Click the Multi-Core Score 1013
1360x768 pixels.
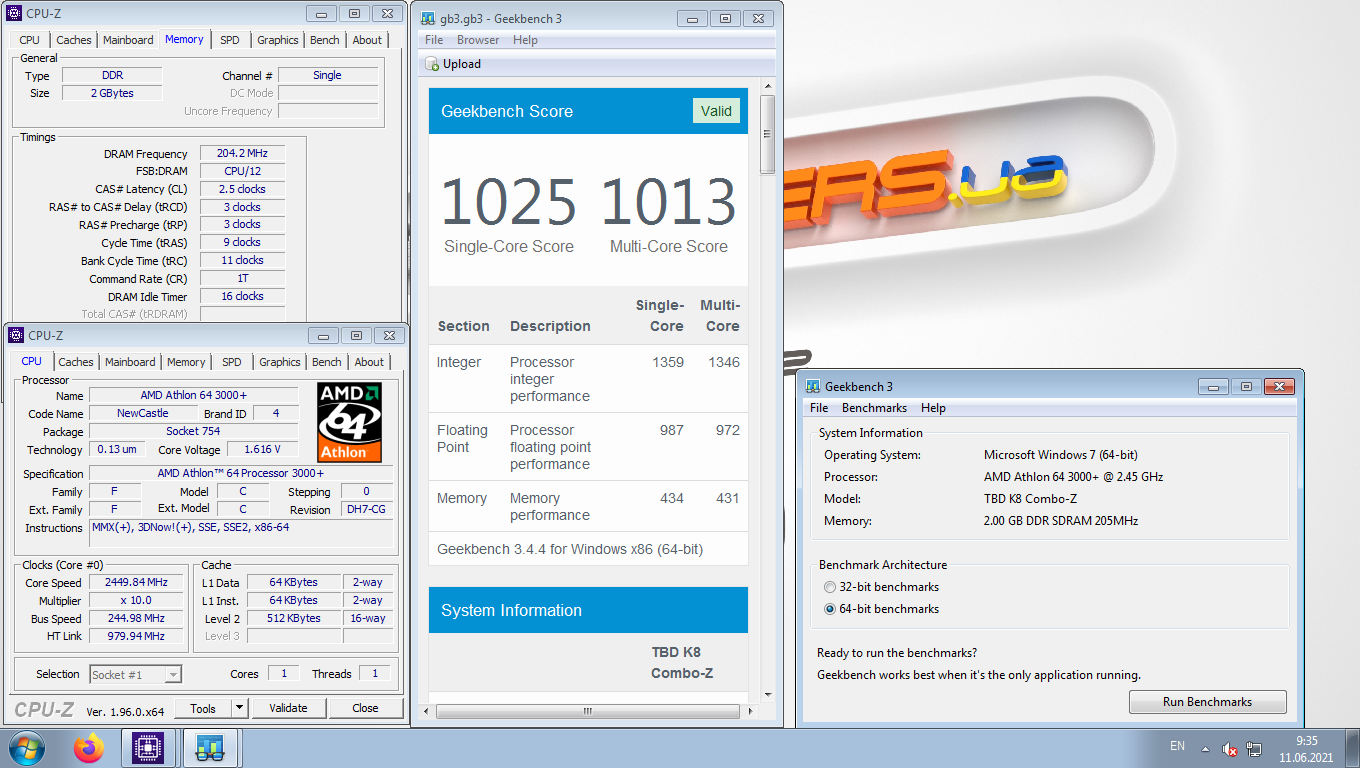click(668, 202)
